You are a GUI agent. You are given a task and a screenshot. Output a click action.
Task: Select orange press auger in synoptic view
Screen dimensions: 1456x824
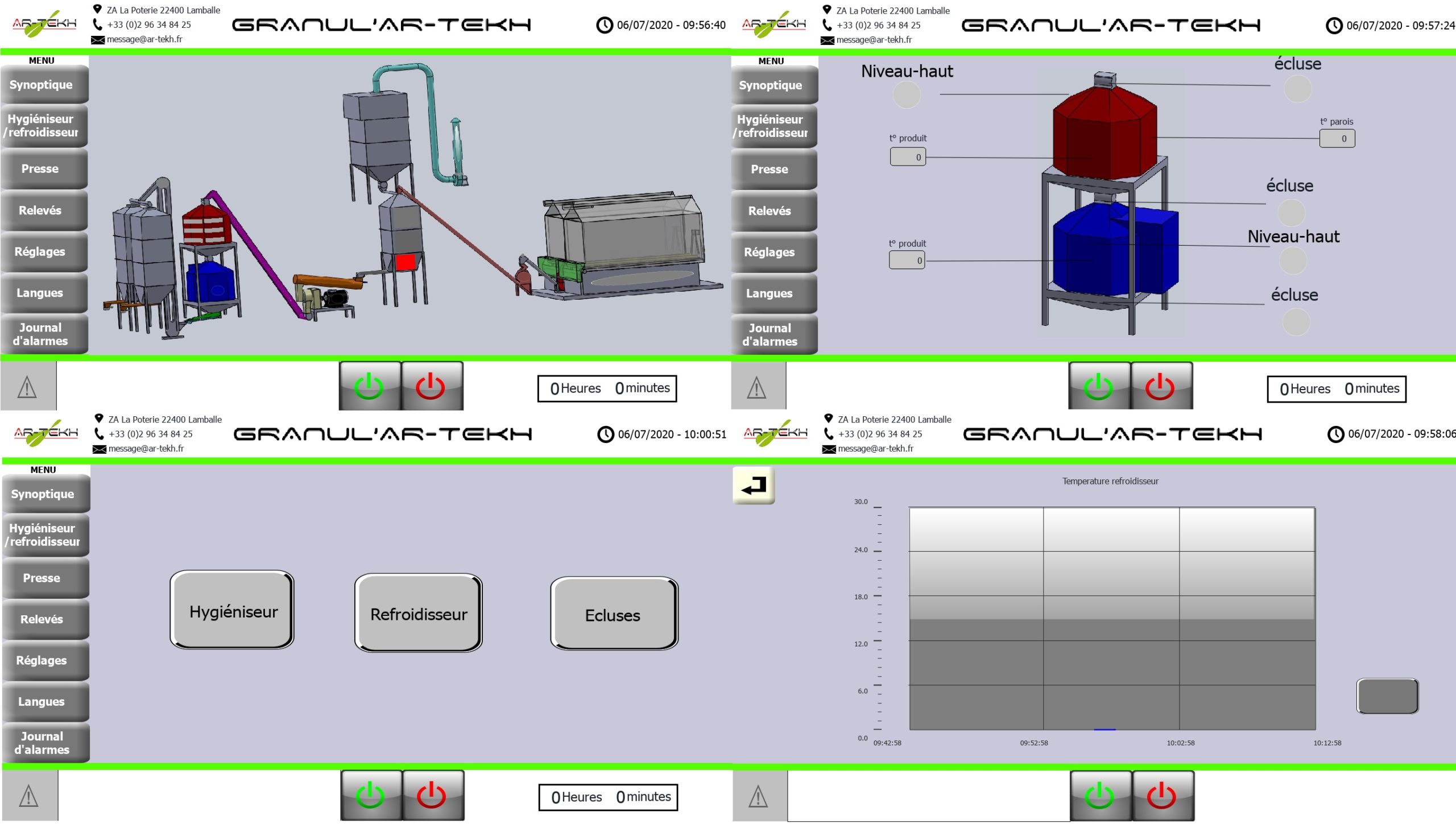click(329, 281)
